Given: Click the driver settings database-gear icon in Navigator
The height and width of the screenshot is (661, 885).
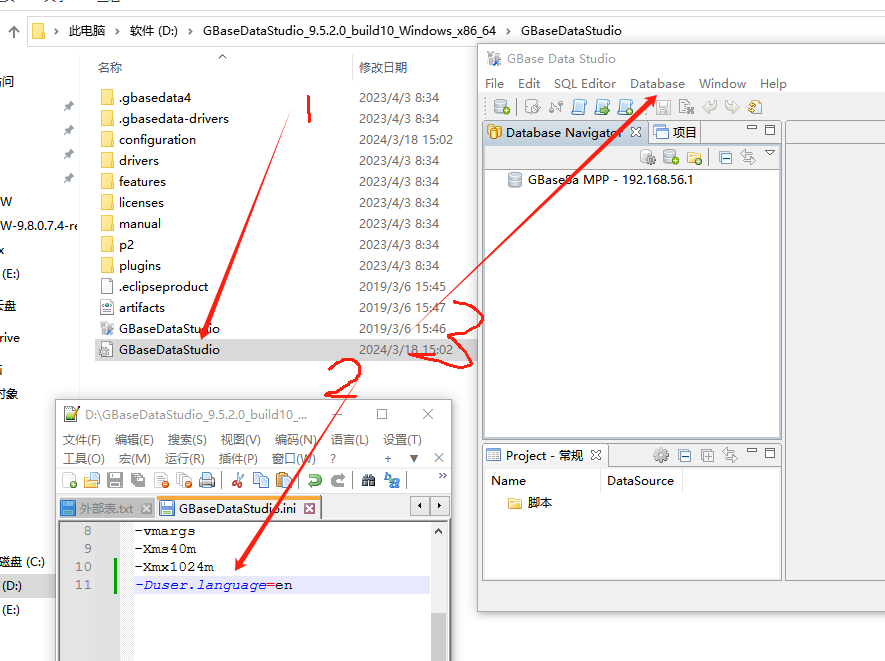Looking at the screenshot, I should point(647,157).
